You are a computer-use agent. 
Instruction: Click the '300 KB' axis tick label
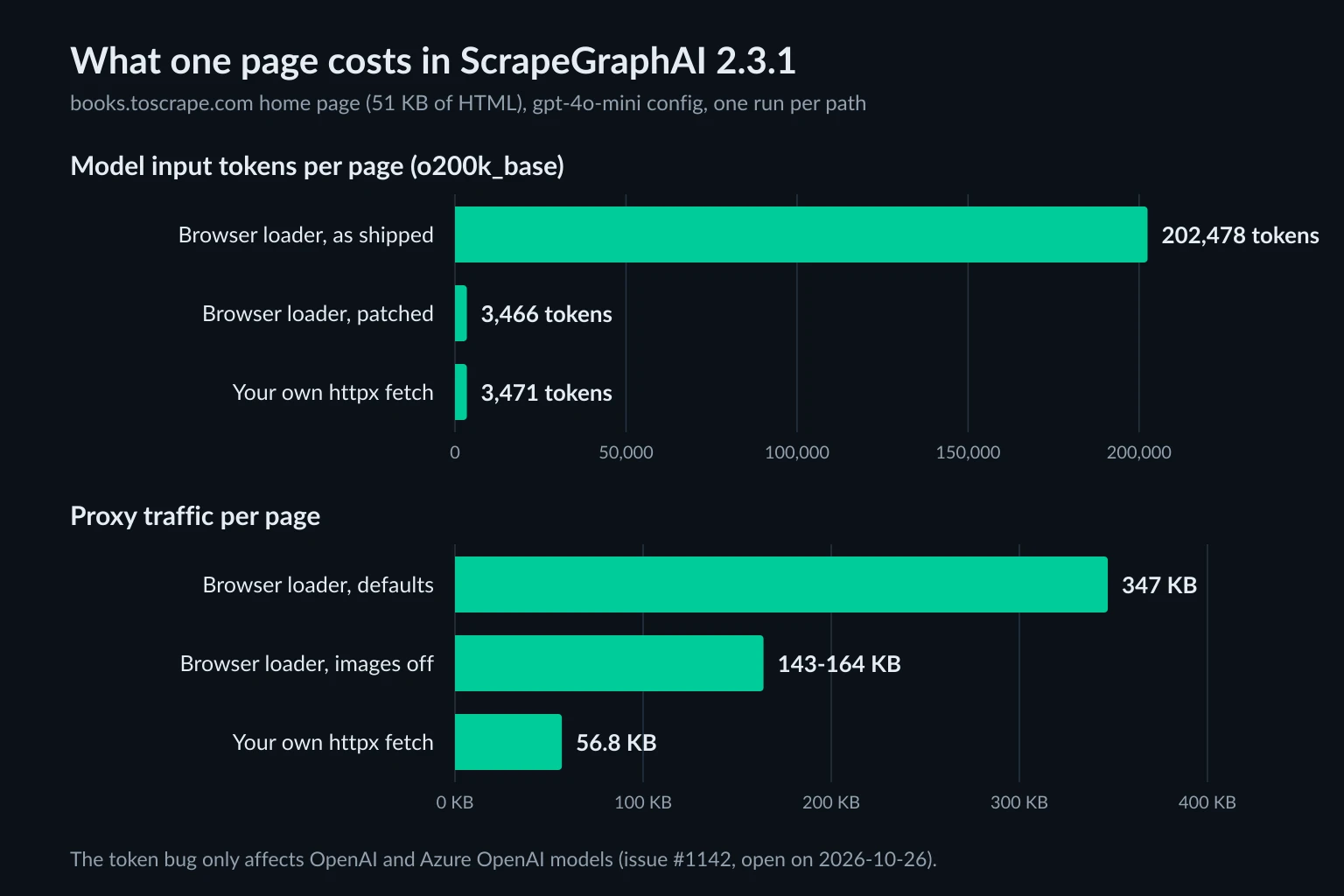tap(1019, 802)
